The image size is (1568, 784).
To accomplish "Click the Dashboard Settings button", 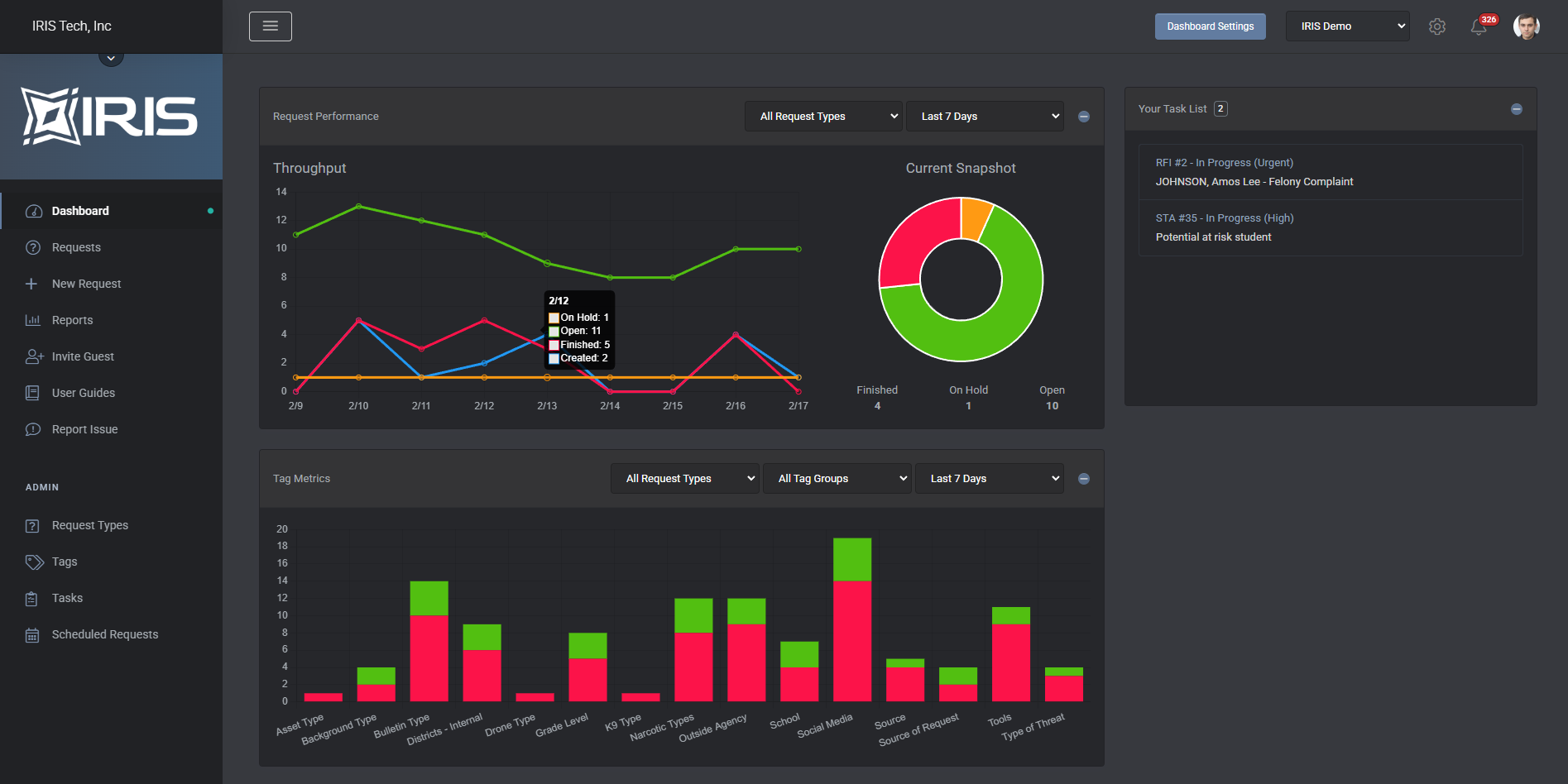I will point(1211,26).
